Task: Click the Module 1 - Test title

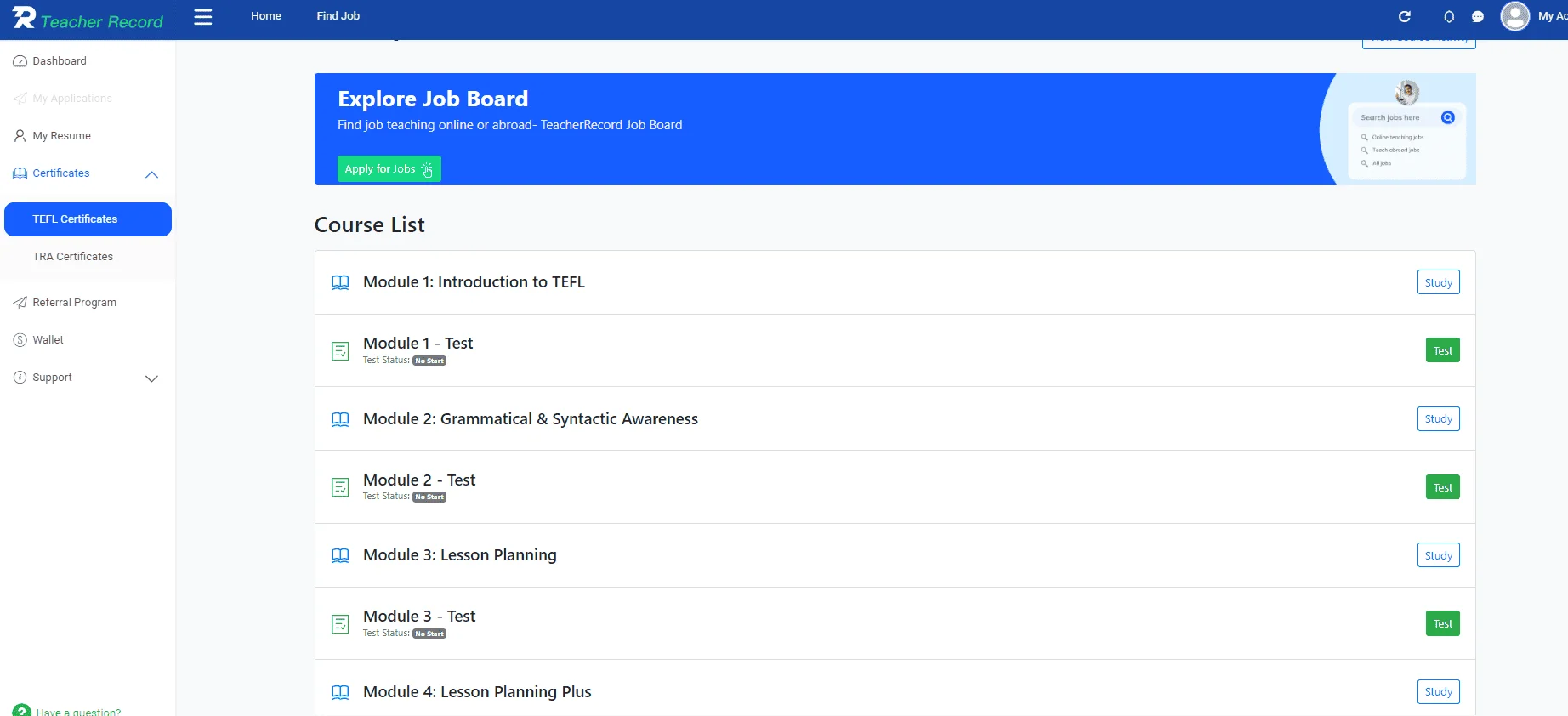Action: pyautogui.click(x=418, y=344)
